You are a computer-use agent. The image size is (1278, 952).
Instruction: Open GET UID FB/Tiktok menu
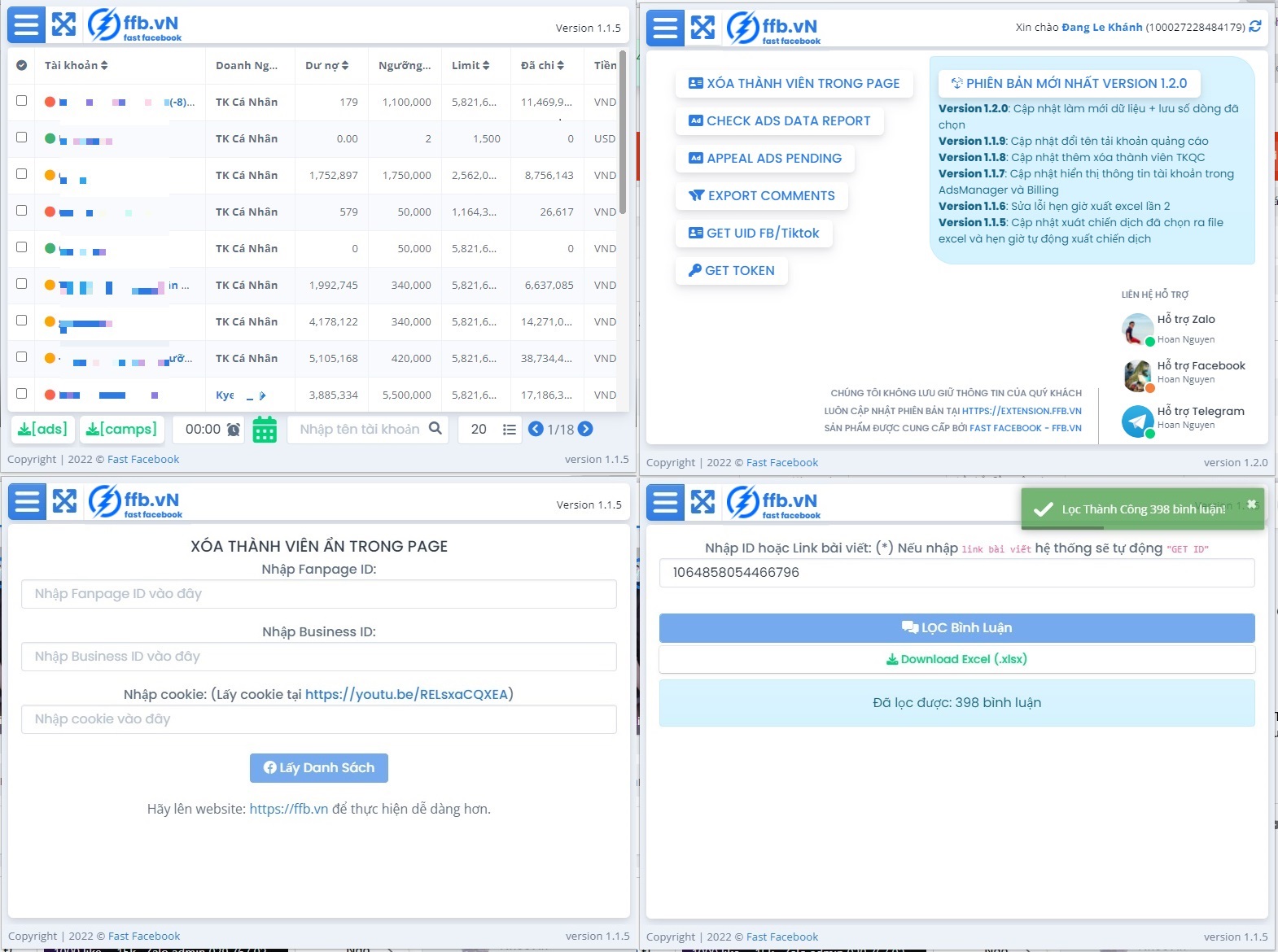[754, 233]
